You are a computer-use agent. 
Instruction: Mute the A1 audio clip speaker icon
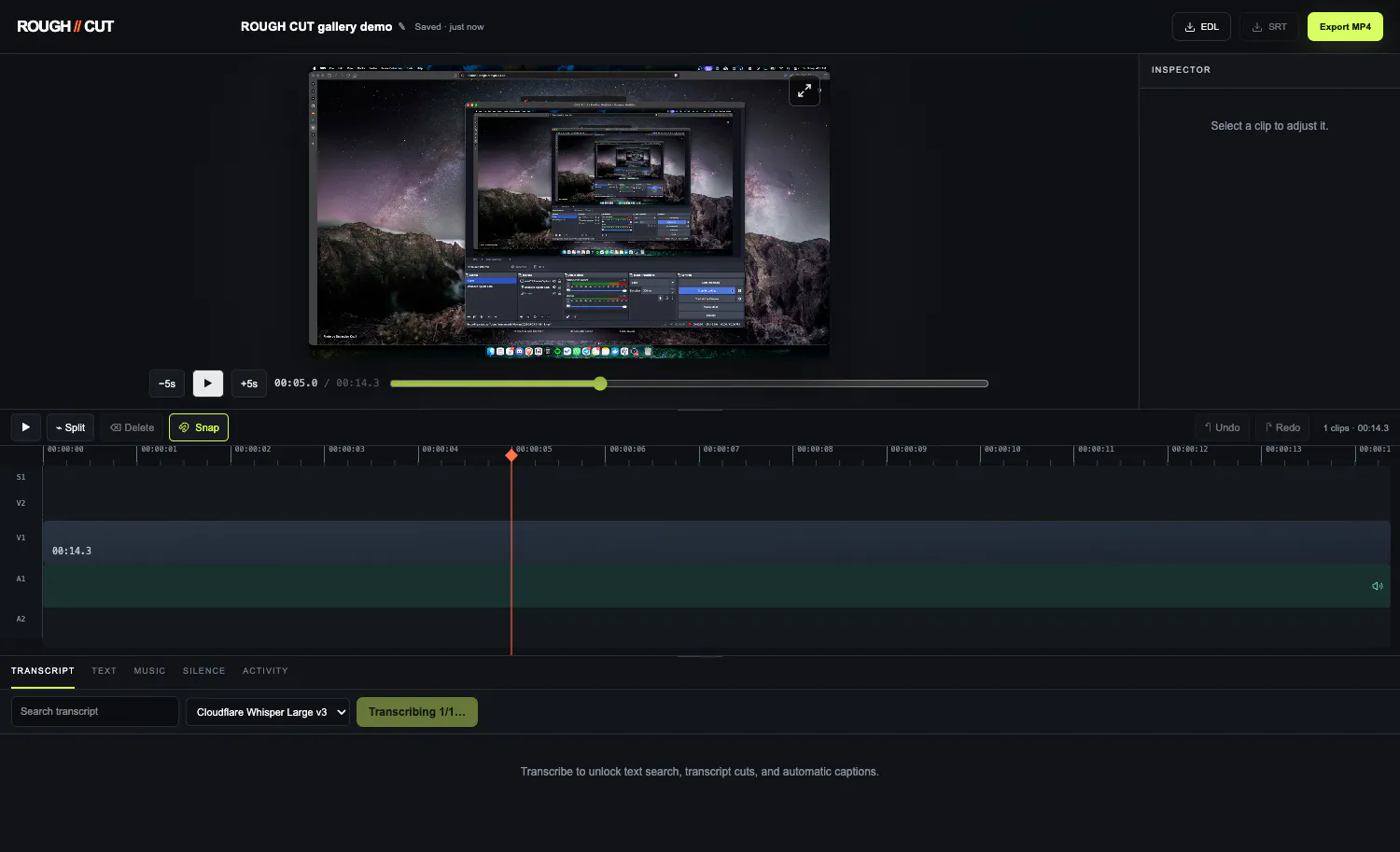tap(1378, 586)
